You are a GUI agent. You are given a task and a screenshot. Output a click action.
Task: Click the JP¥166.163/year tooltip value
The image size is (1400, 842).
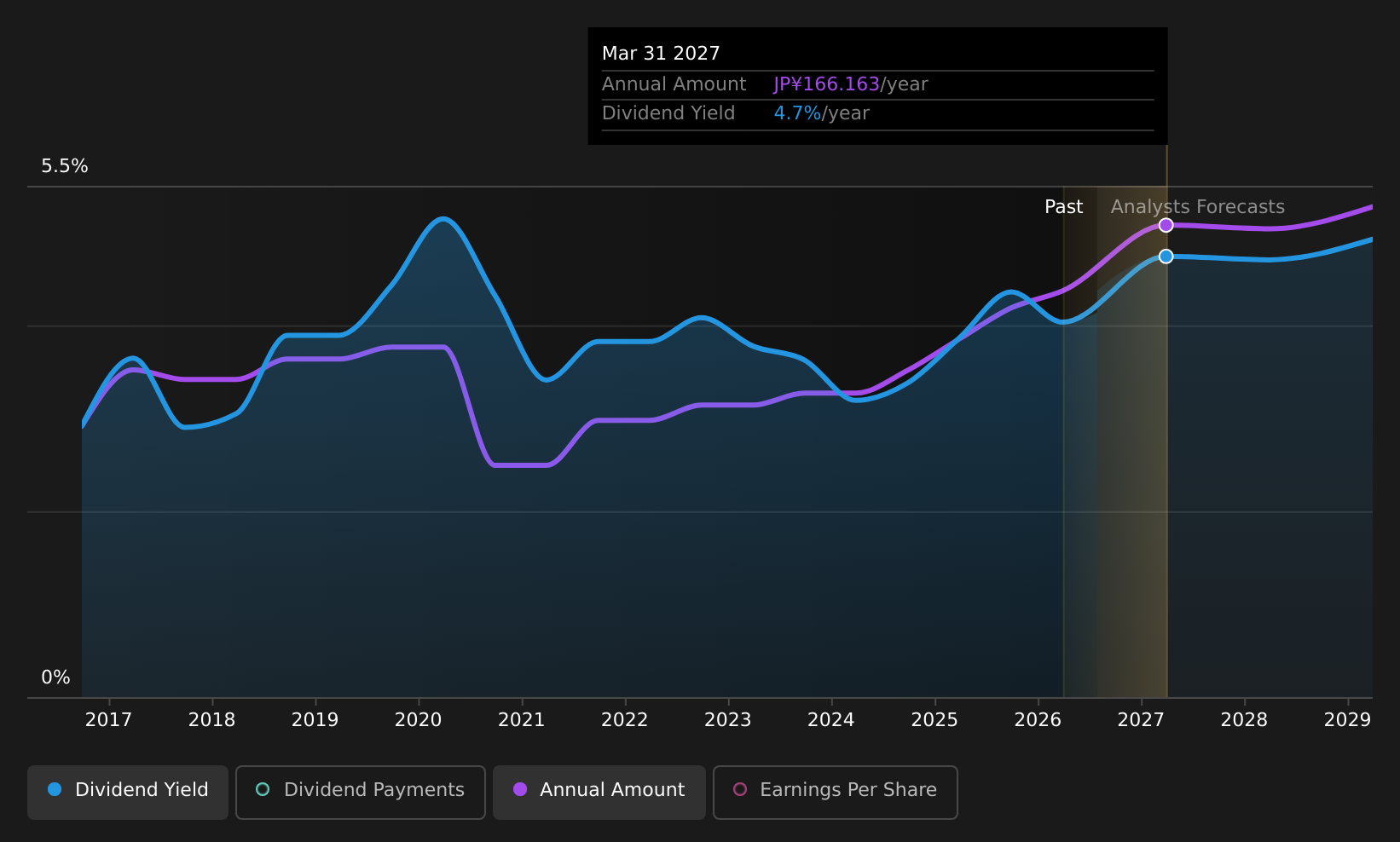(x=850, y=84)
